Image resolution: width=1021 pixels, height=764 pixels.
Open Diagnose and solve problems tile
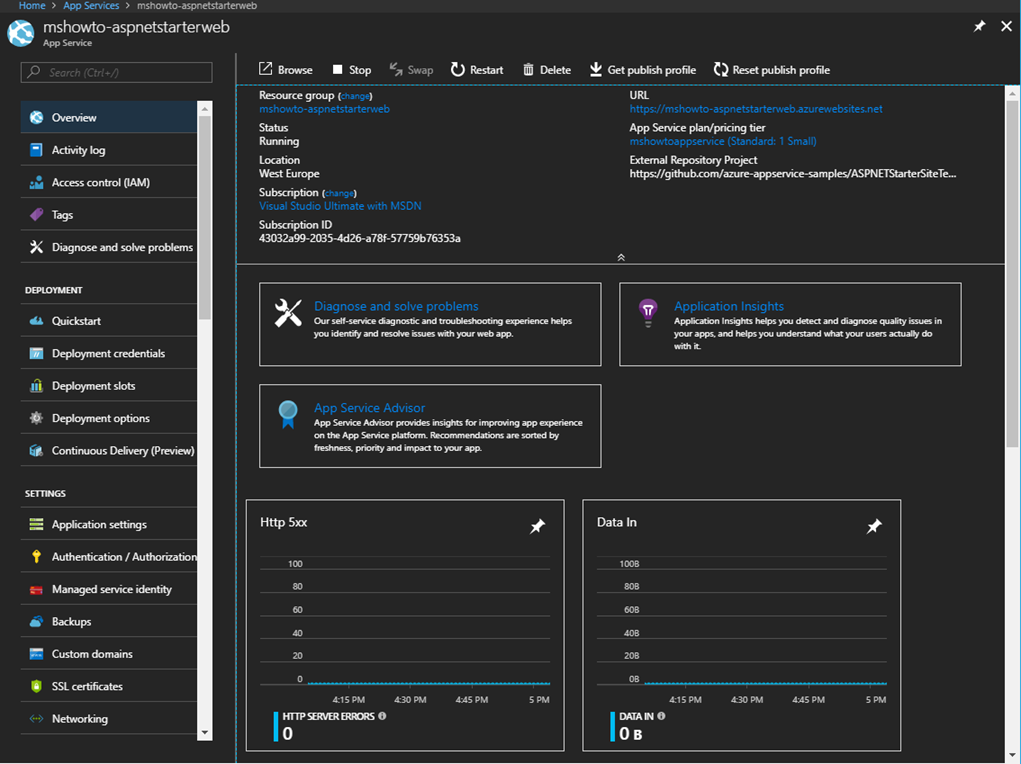click(430, 324)
